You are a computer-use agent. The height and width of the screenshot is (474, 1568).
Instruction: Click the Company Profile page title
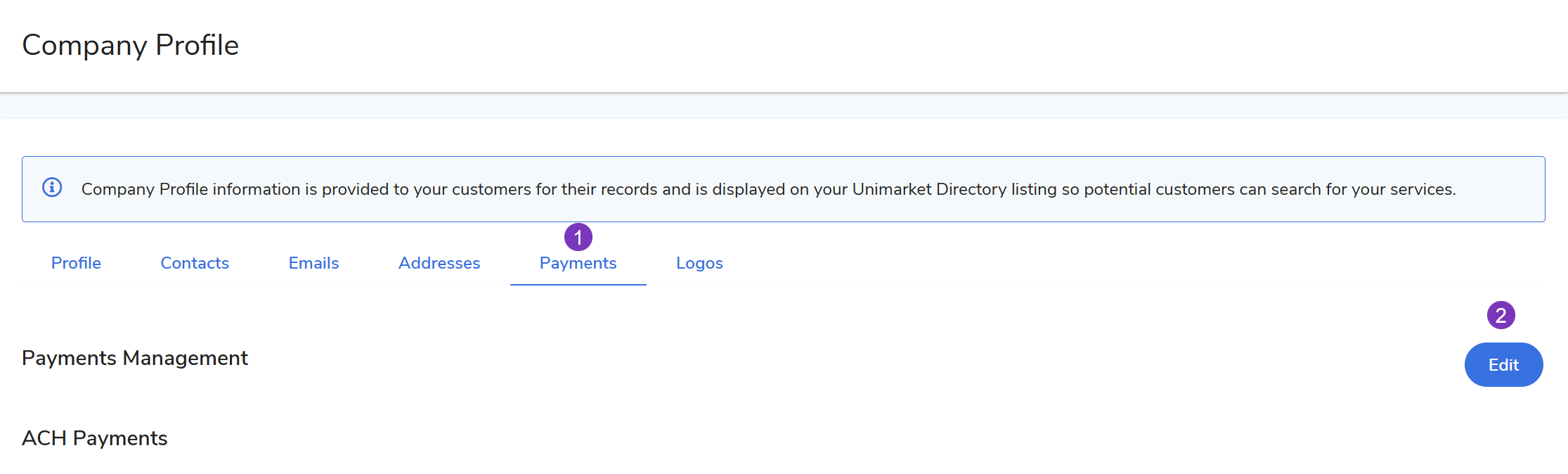[x=131, y=45]
